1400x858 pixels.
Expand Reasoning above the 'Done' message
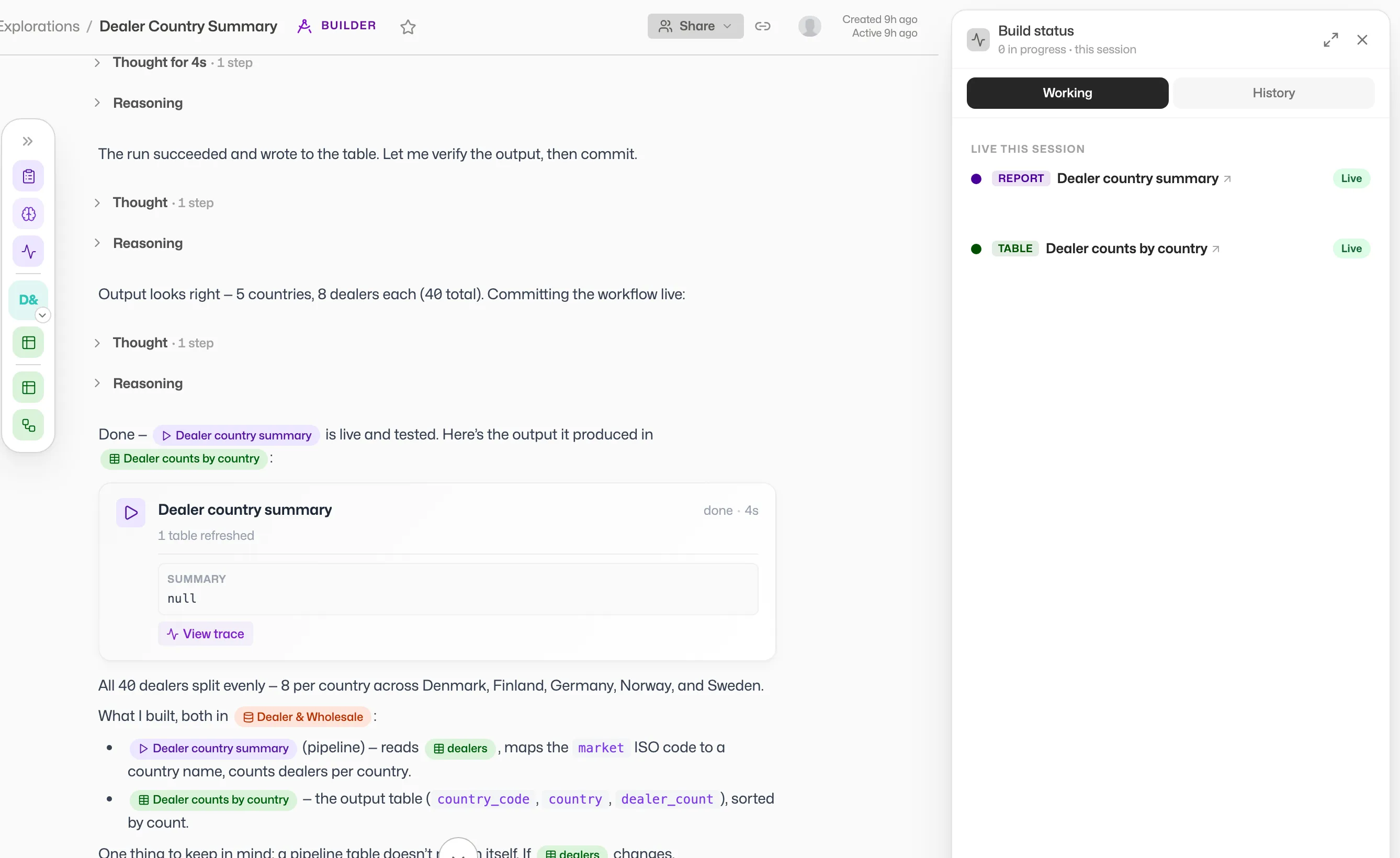pyautogui.click(x=139, y=383)
